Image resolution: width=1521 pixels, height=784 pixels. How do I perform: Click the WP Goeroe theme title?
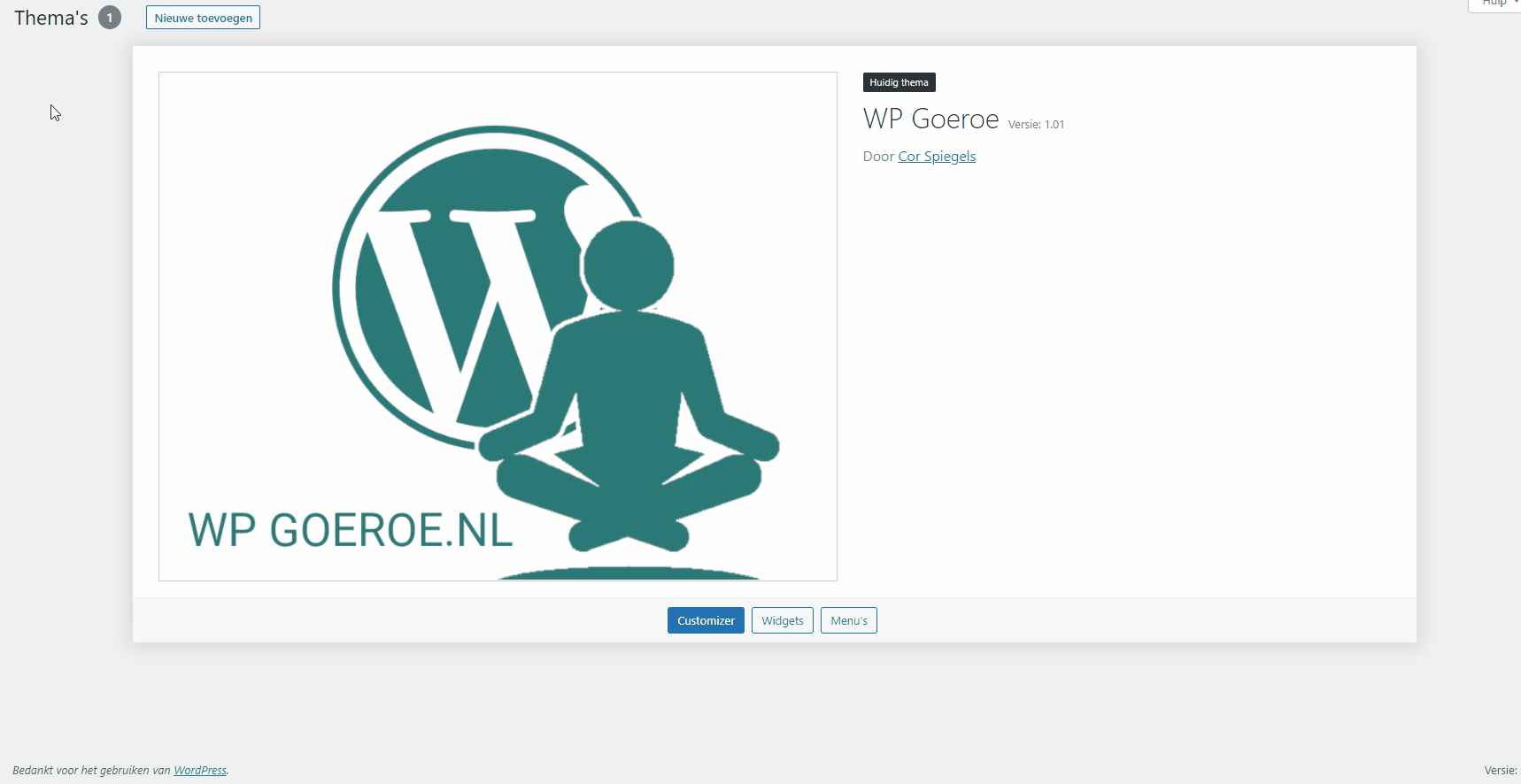point(930,119)
